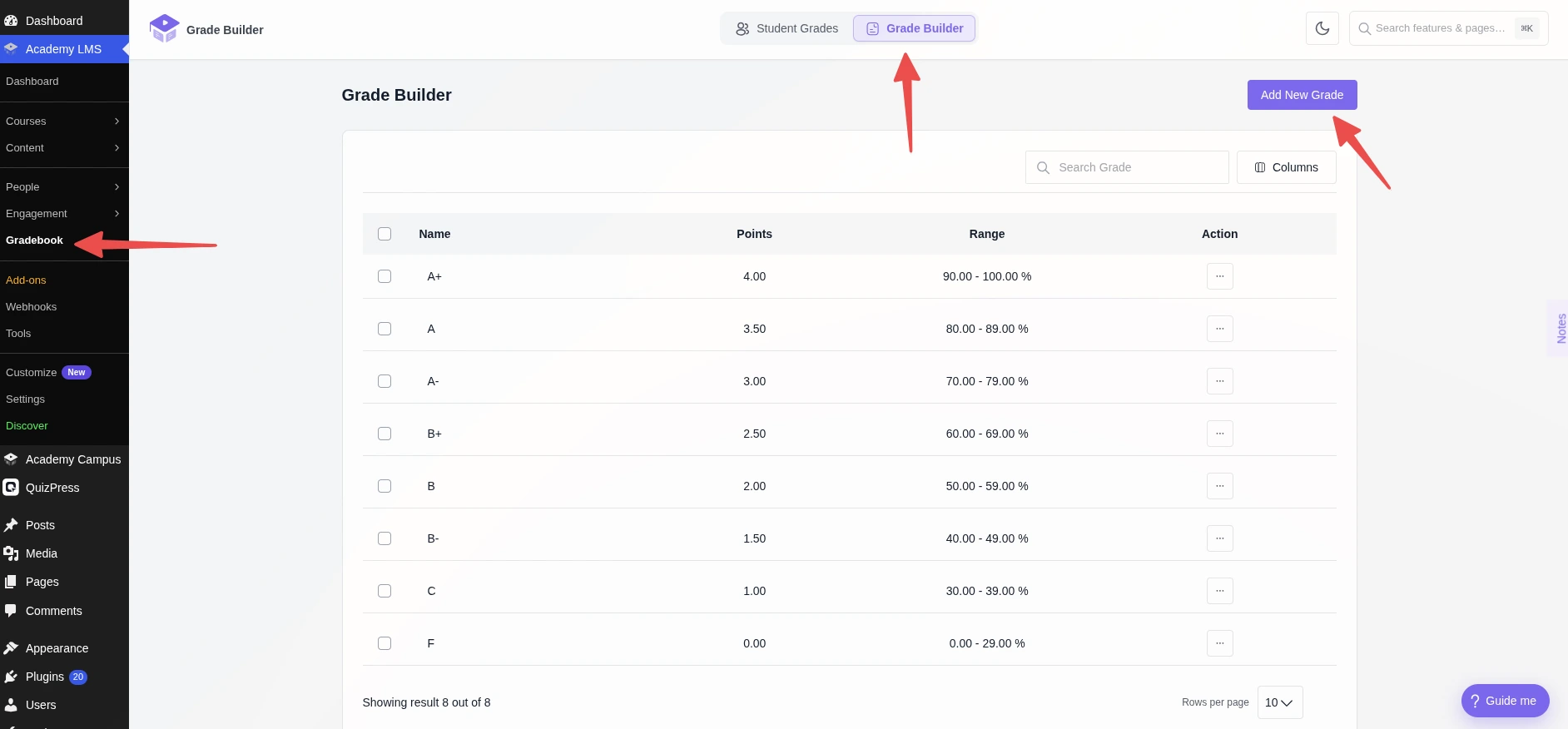Check the A- grade row checkbox
The image size is (1568, 729).
point(385,381)
